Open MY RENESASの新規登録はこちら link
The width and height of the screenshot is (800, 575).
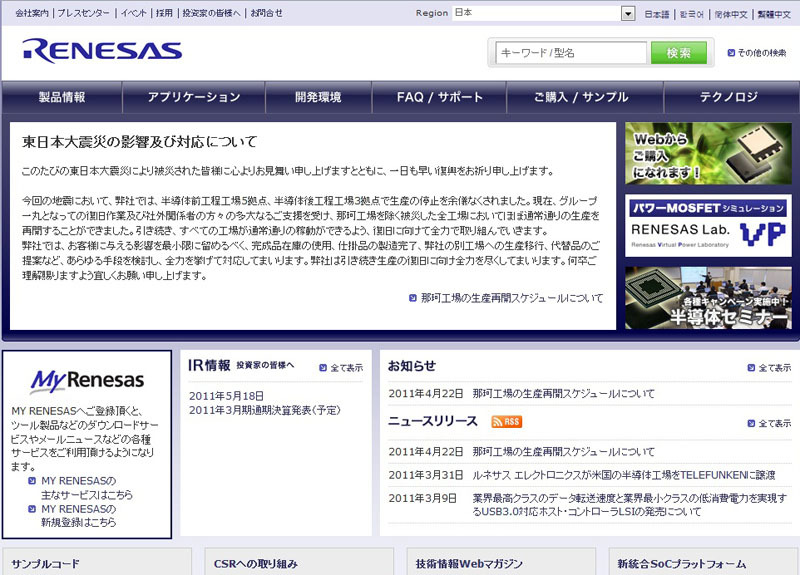[79, 516]
